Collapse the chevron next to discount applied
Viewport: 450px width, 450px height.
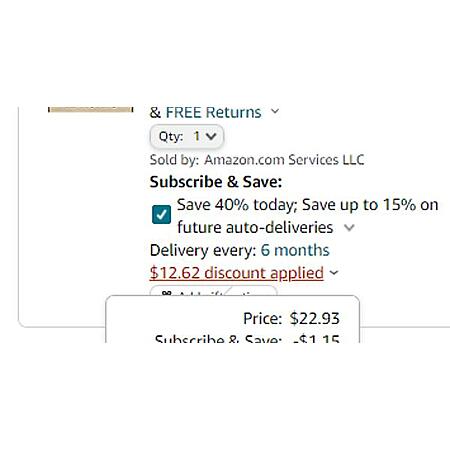point(334,273)
